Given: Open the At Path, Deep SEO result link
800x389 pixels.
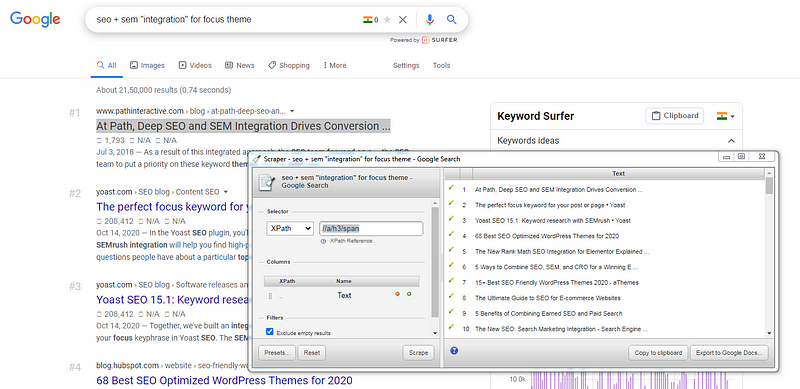Looking at the screenshot, I should point(243,126).
